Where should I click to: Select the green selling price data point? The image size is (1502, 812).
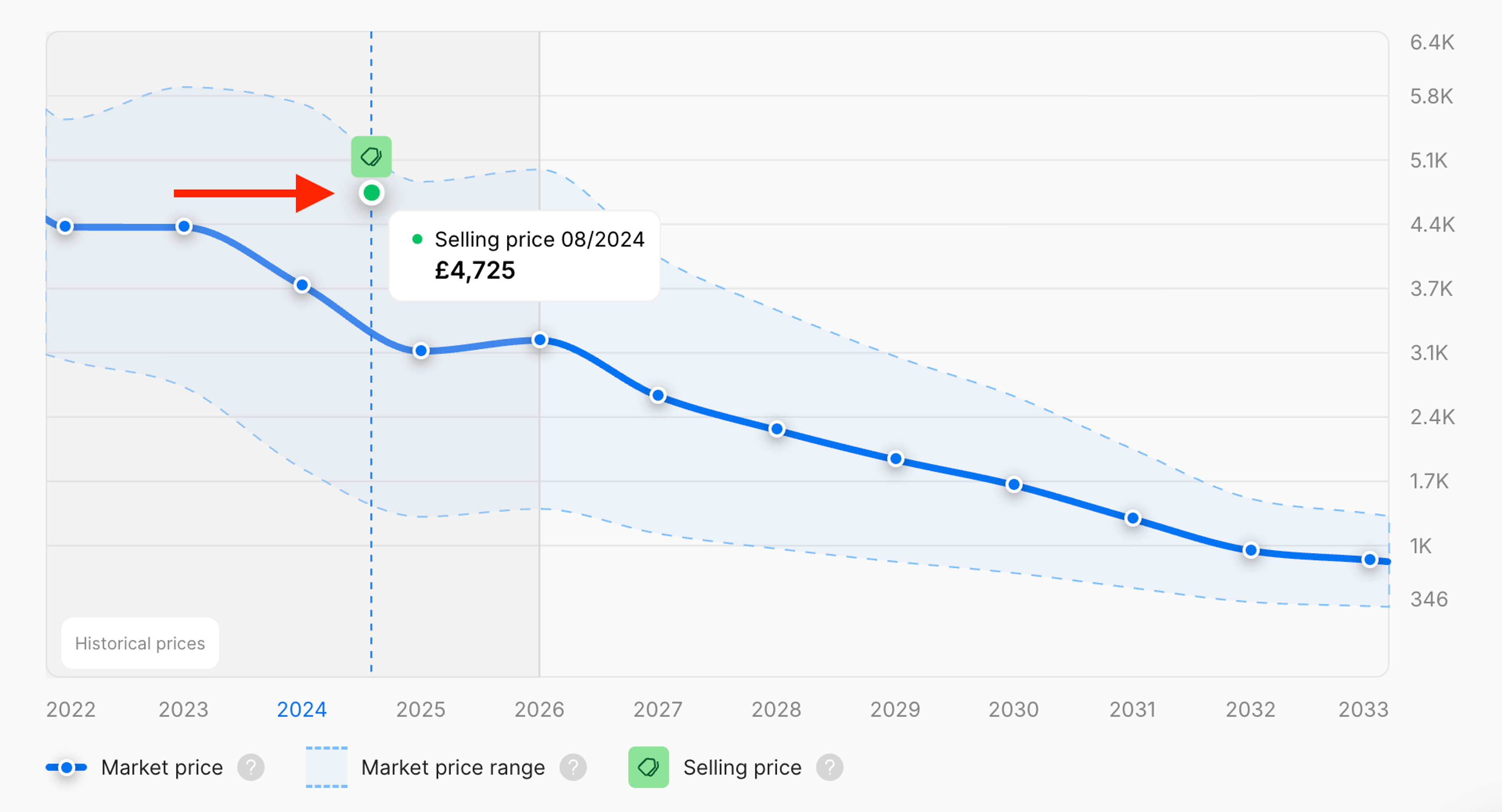(x=372, y=192)
